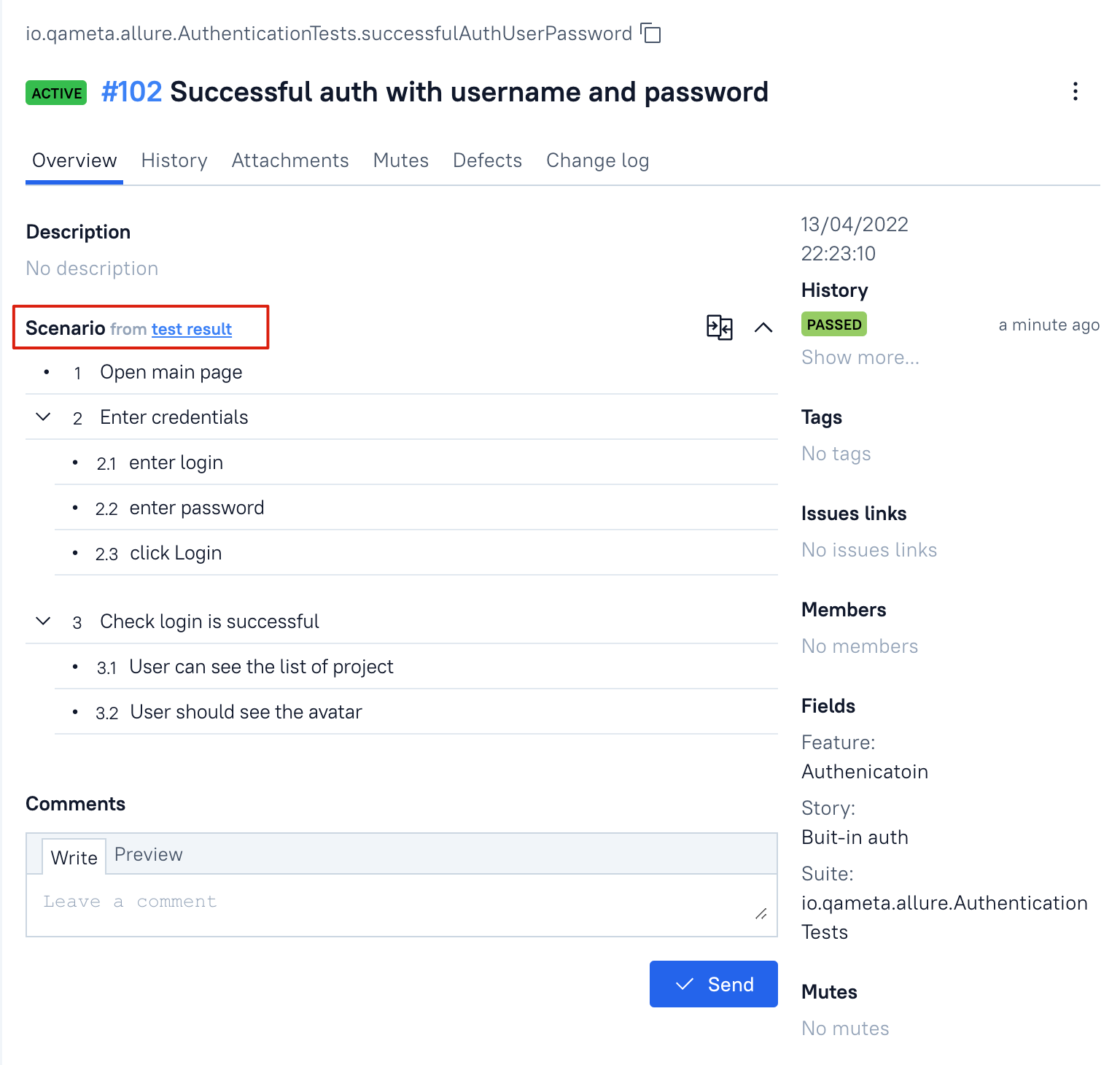Collapse the Scenario section with the chevron

tap(763, 328)
